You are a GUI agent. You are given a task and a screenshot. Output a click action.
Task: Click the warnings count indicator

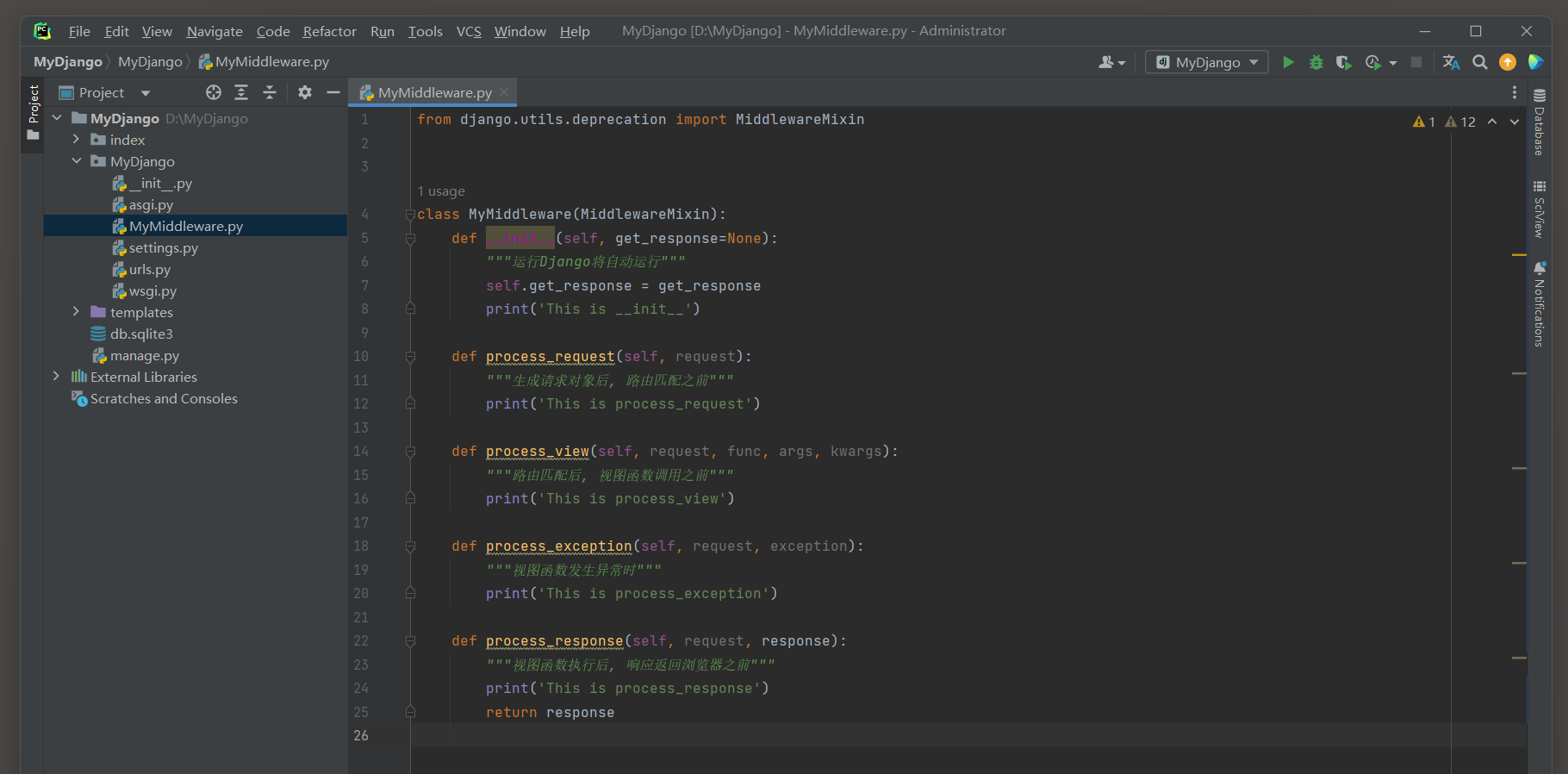[x=1424, y=122]
